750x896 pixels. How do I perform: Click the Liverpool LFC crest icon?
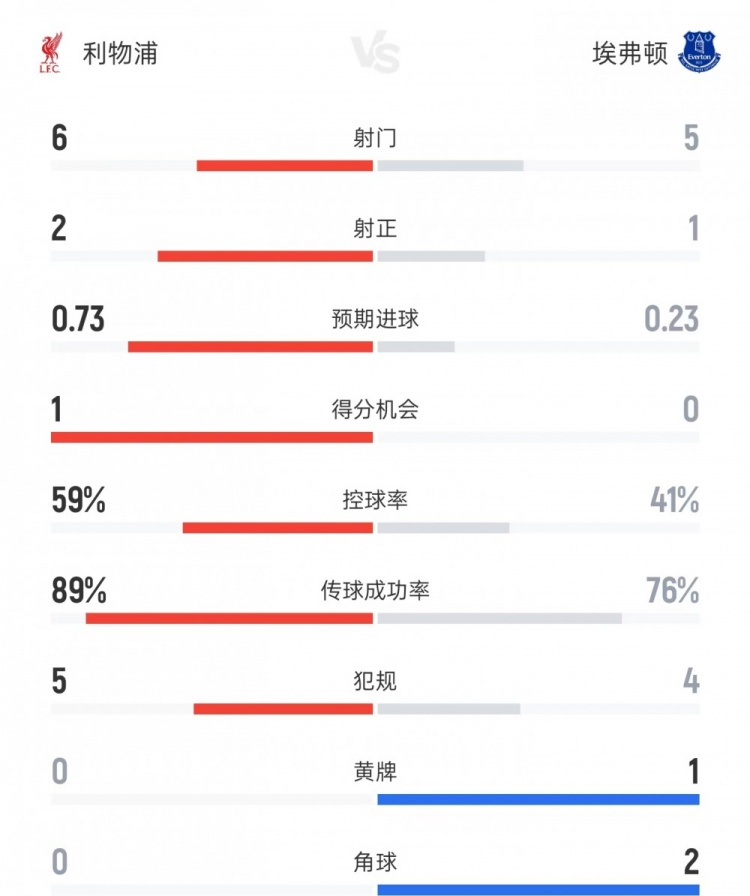tap(50, 52)
